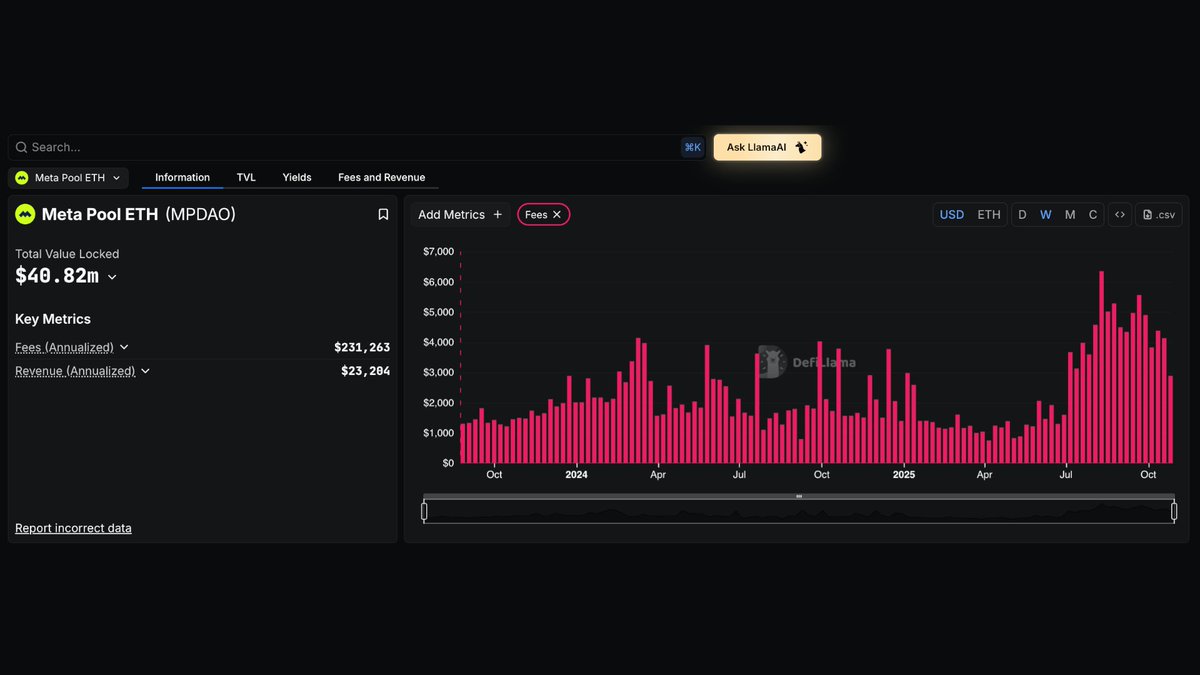Switch to the TVL tab
This screenshot has height=675, width=1200.
click(x=246, y=178)
